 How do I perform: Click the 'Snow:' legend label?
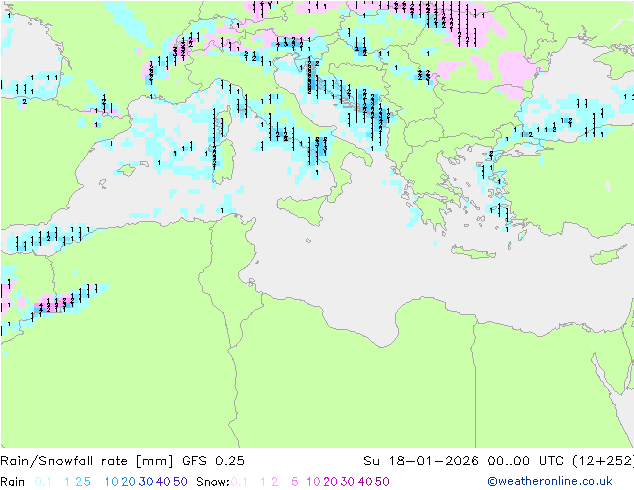pos(213,482)
